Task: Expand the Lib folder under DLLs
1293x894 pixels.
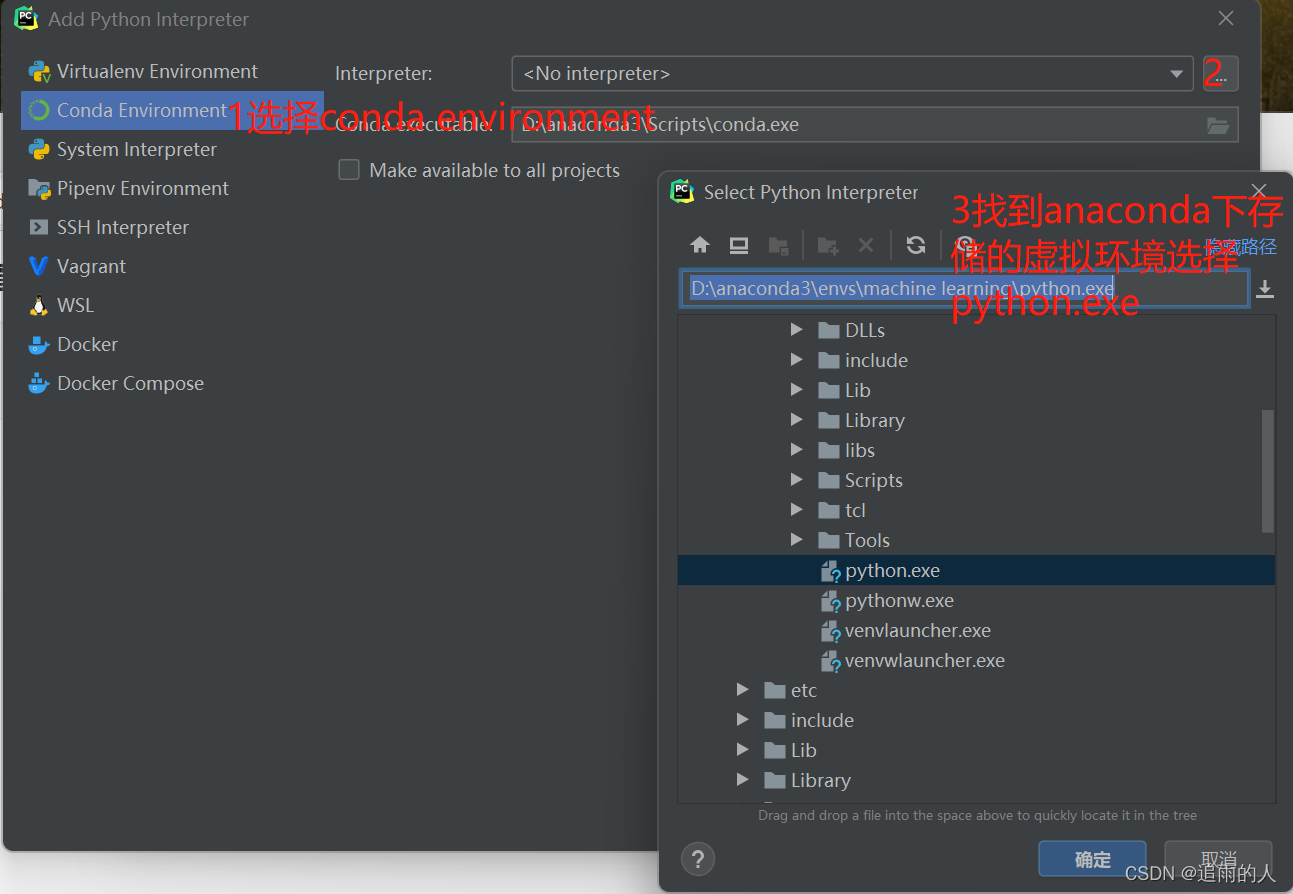Action: pos(796,390)
